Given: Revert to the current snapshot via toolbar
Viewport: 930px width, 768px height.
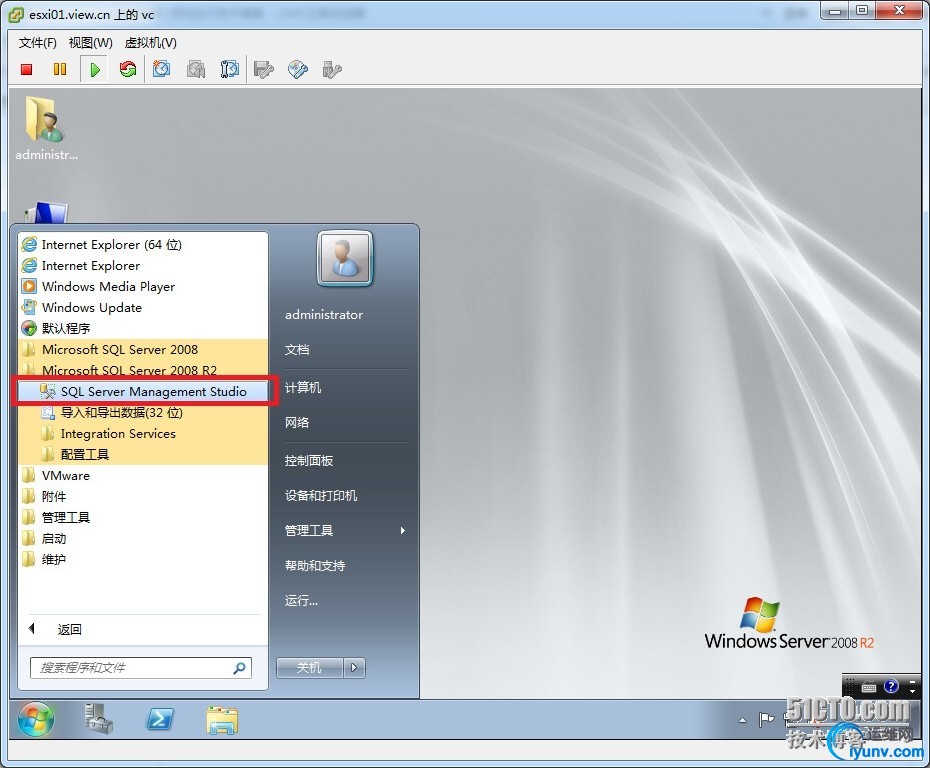Looking at the screenshot, I should tap(196, 69).
